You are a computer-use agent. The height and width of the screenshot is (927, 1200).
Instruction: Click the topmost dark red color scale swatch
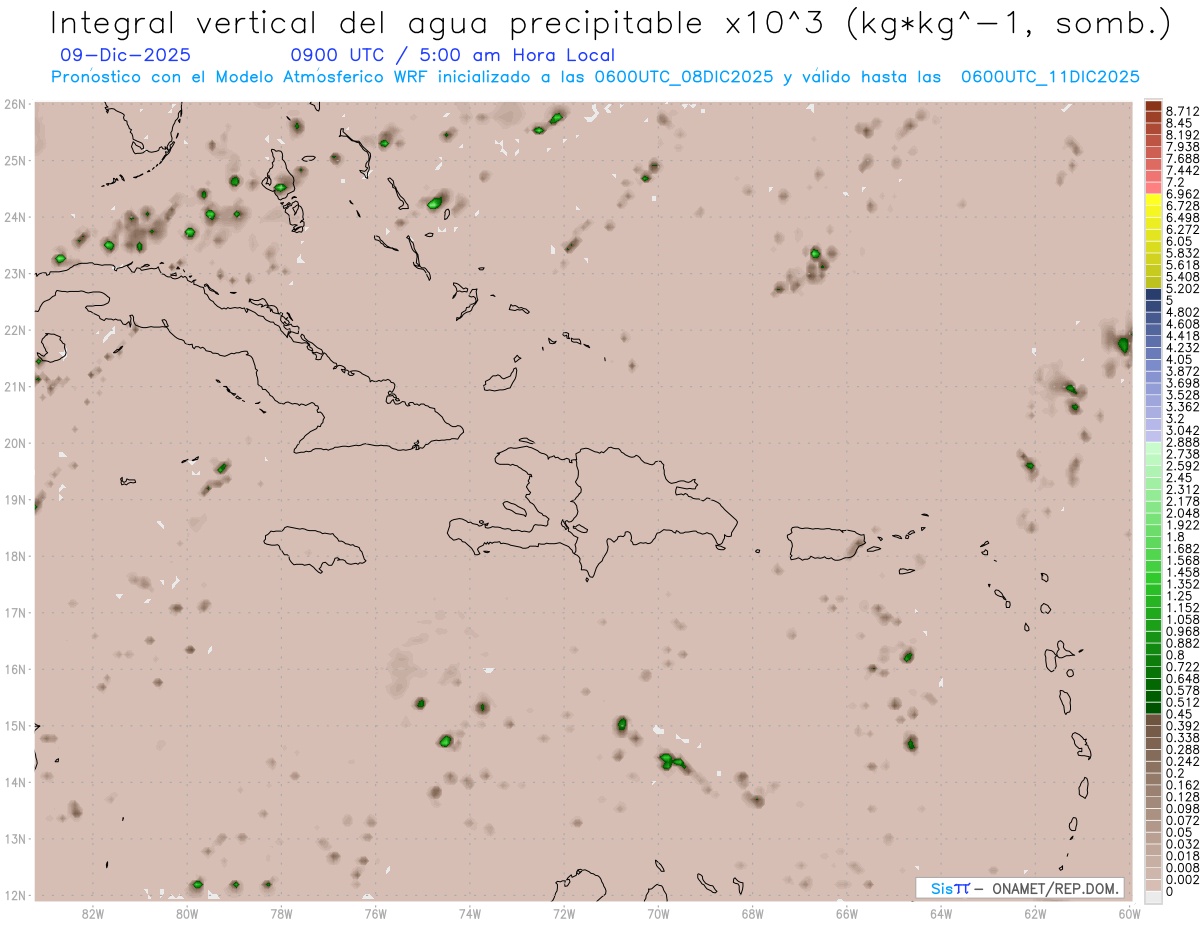tap(1153, 105)
